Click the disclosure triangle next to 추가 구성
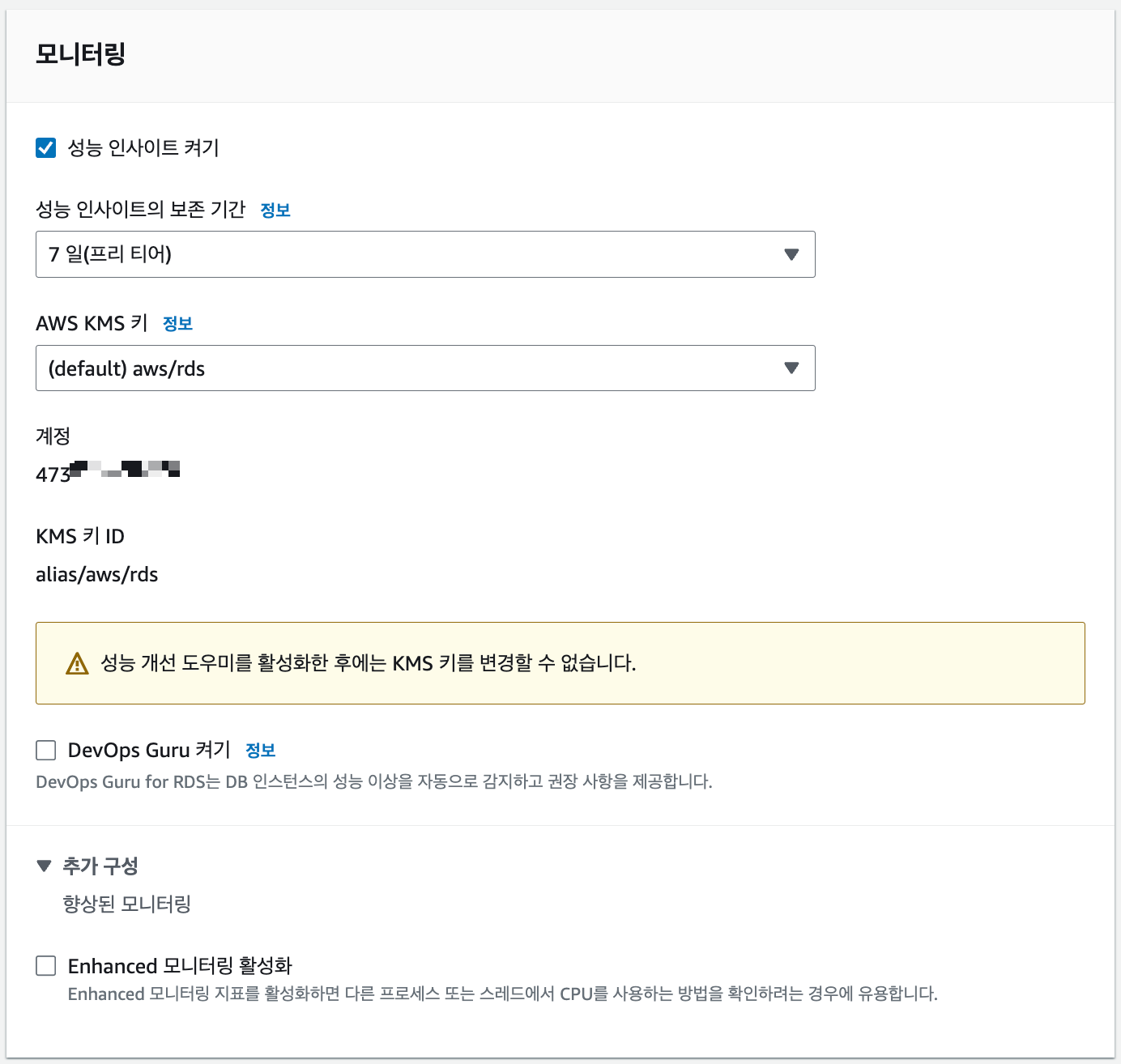 pyautogui.click(x=45, y=865)
